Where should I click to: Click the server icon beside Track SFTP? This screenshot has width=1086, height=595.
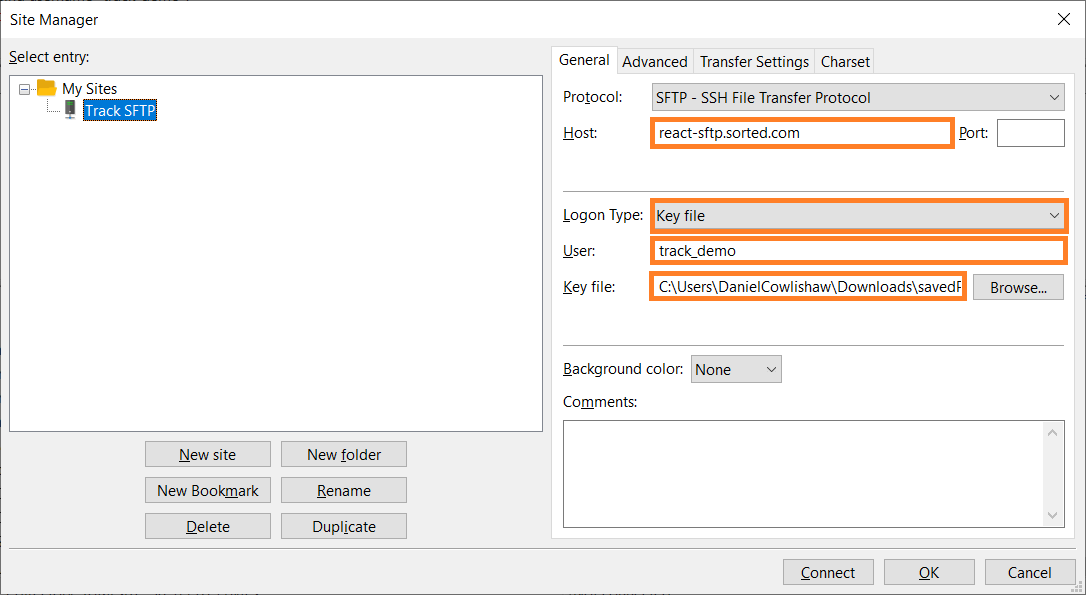(68, 110)
